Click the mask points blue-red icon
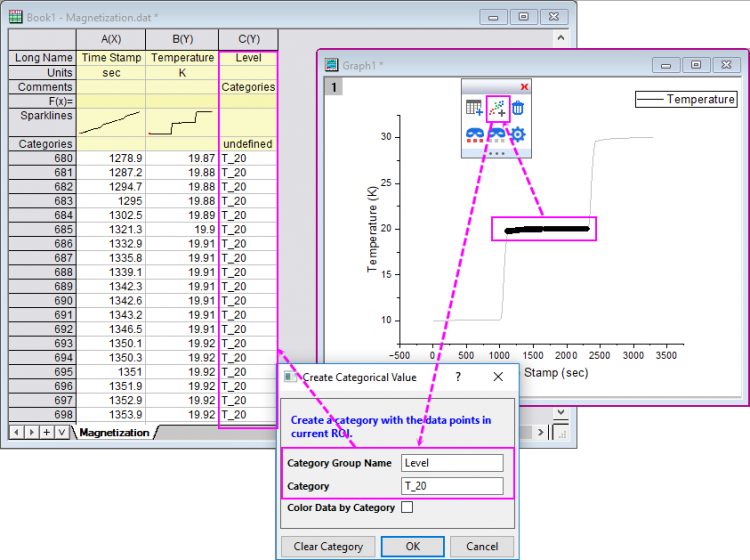 pos(475,135)
